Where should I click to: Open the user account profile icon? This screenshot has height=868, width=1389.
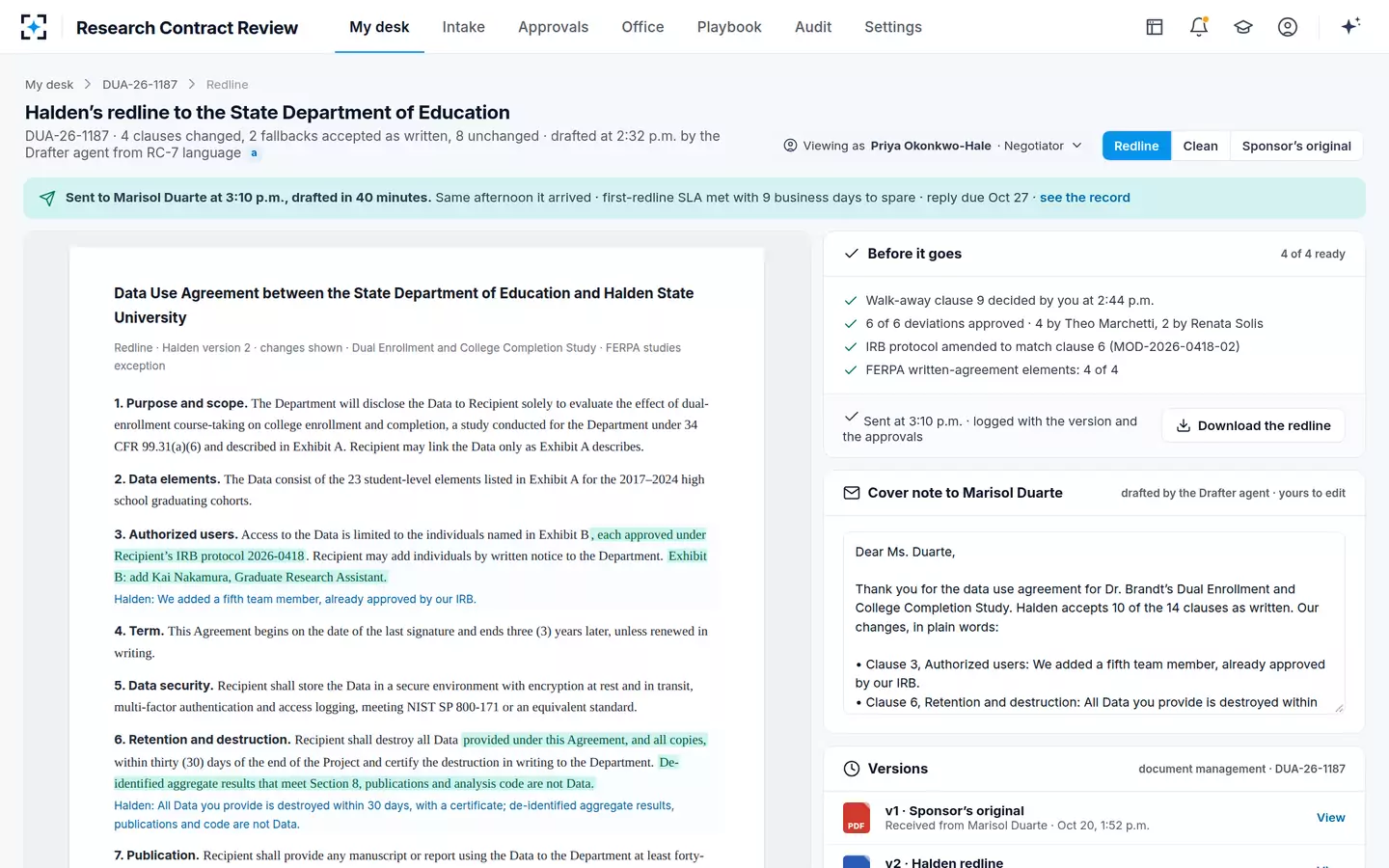[1288, 27]
